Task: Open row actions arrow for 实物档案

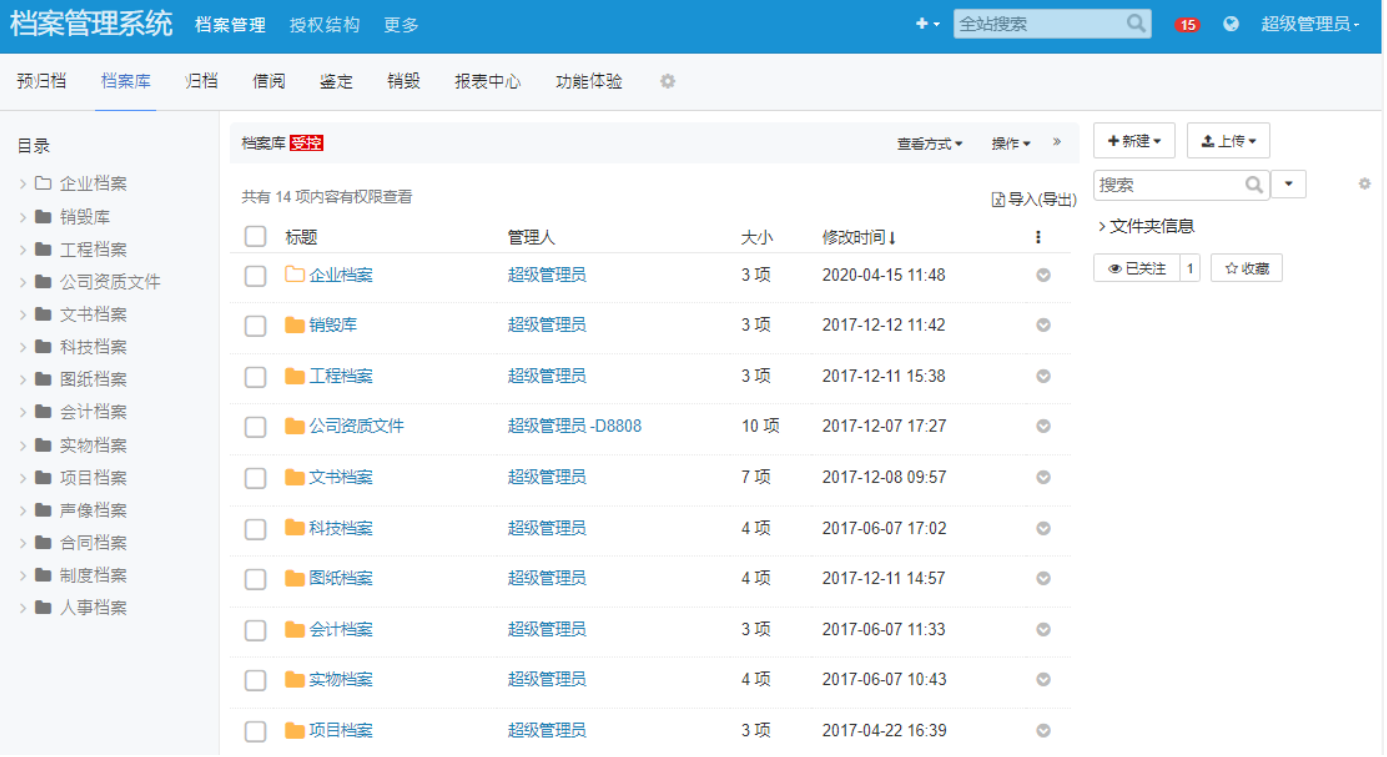Action: click(1043, 679)
